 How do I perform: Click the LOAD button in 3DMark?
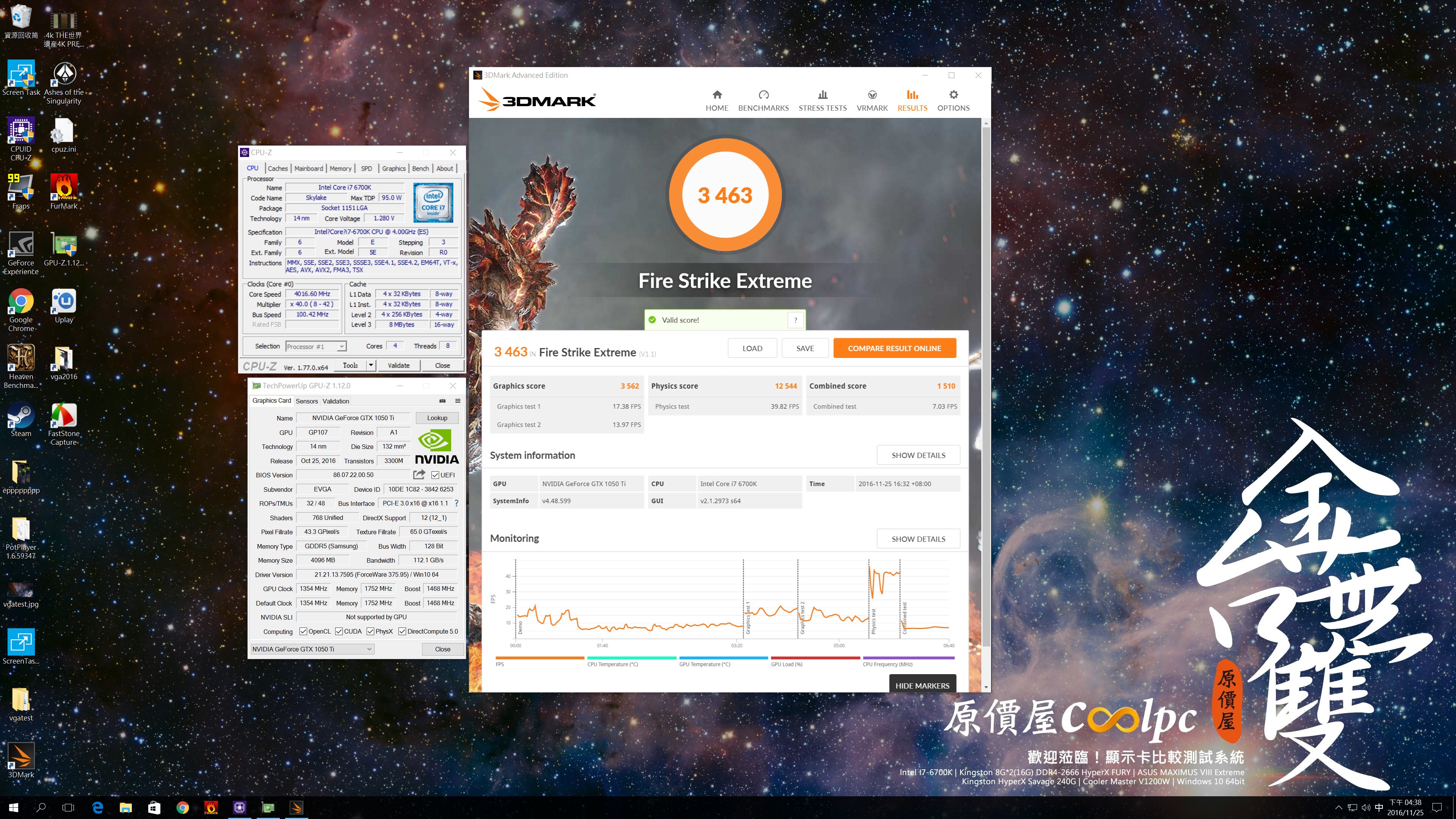click(752, 348)
